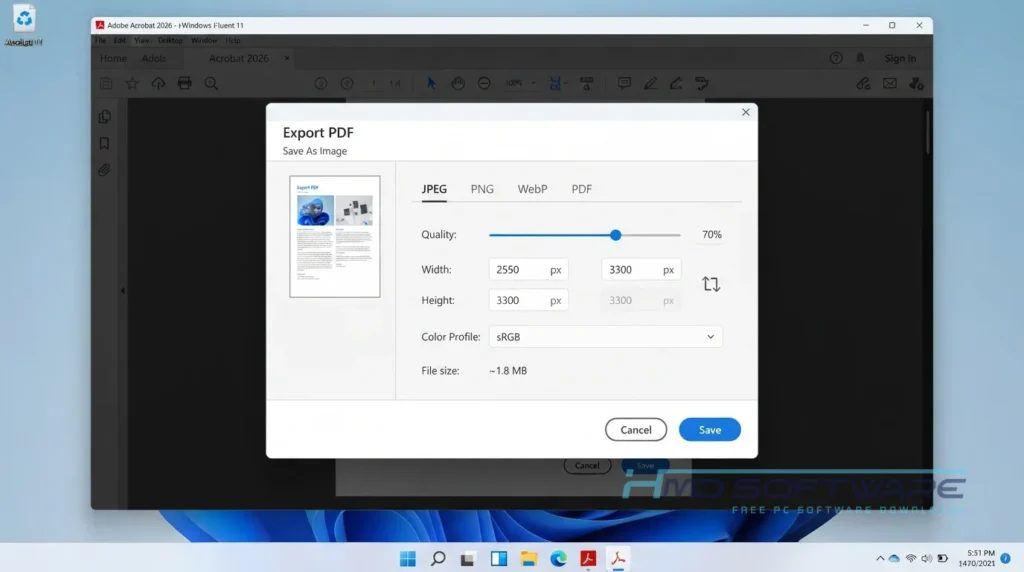Select the hand pan tool

458,84
